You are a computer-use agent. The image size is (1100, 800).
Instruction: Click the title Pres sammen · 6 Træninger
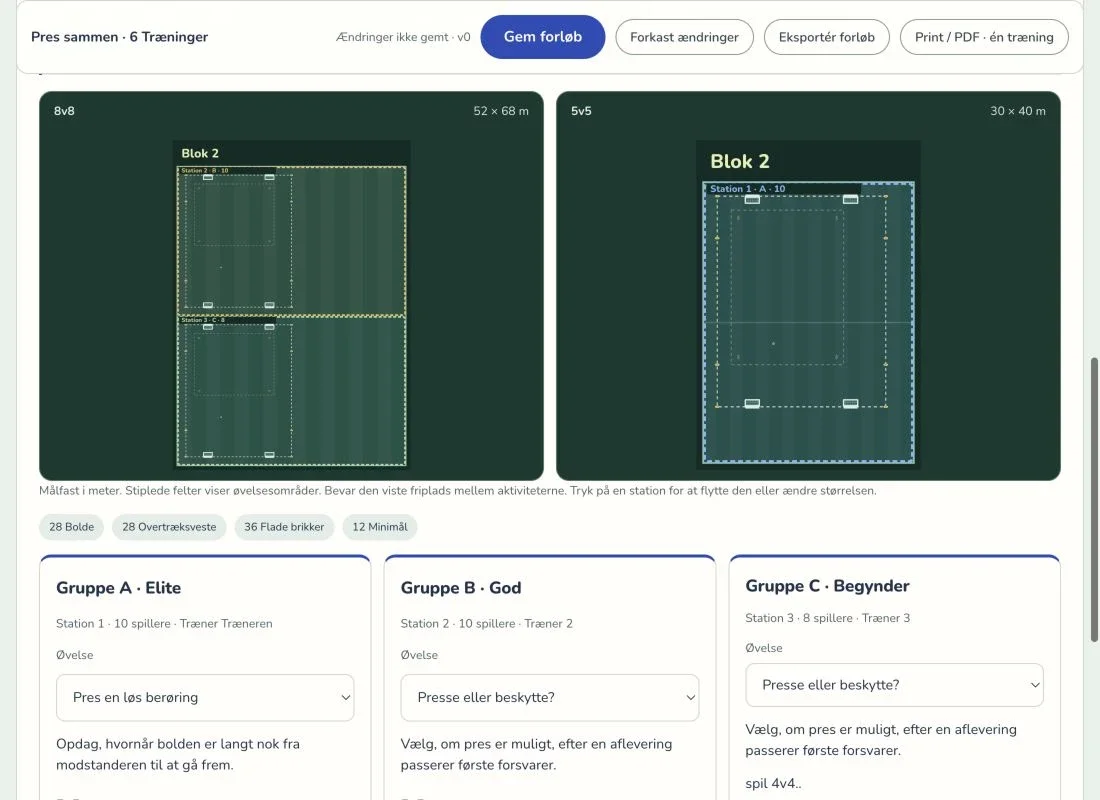click(119, 36)
